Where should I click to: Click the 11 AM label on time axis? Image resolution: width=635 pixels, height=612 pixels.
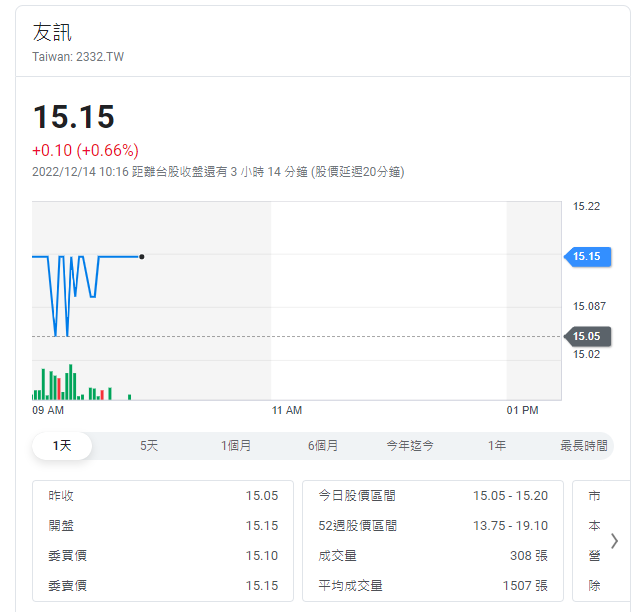[x=287, y=410]
